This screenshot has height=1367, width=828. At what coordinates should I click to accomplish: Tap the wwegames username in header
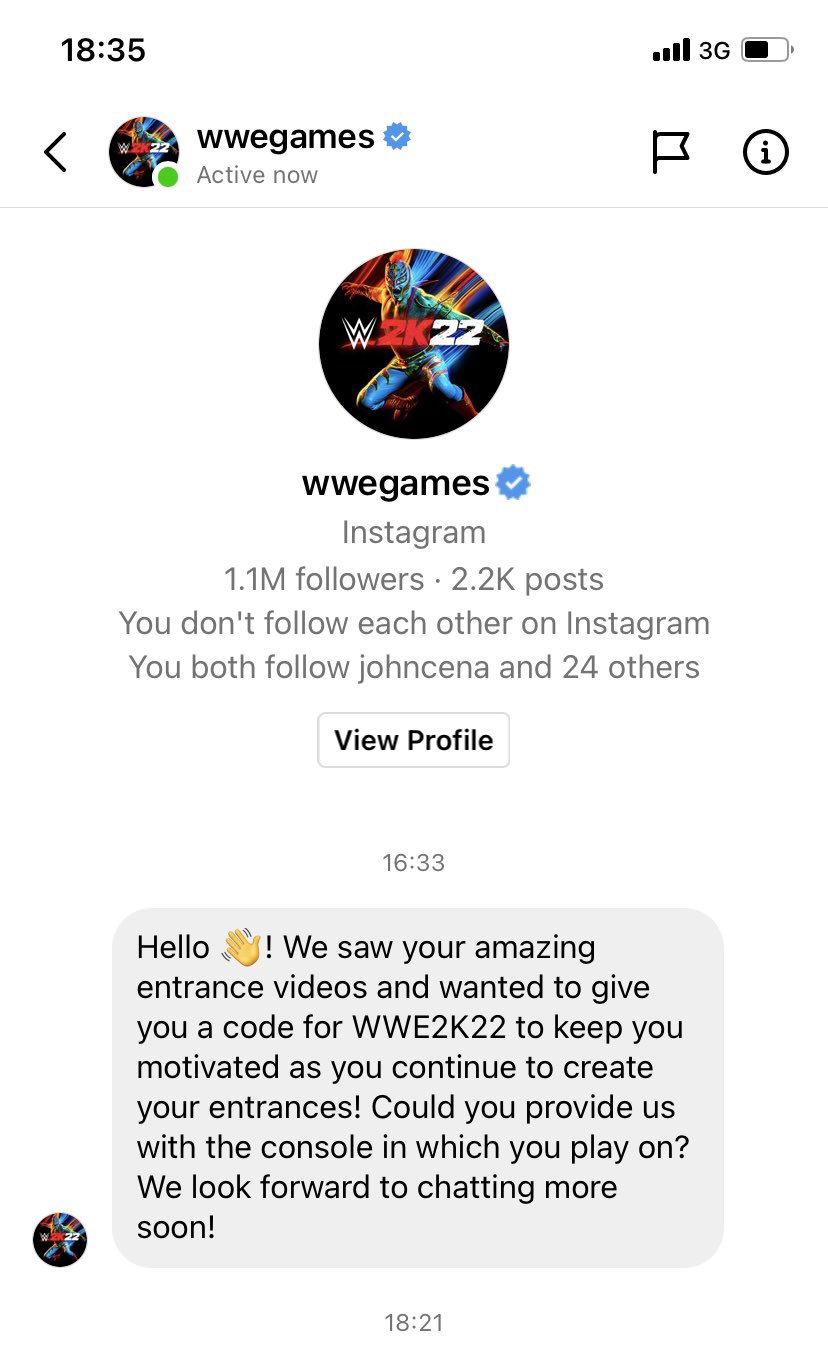[286, 136]
